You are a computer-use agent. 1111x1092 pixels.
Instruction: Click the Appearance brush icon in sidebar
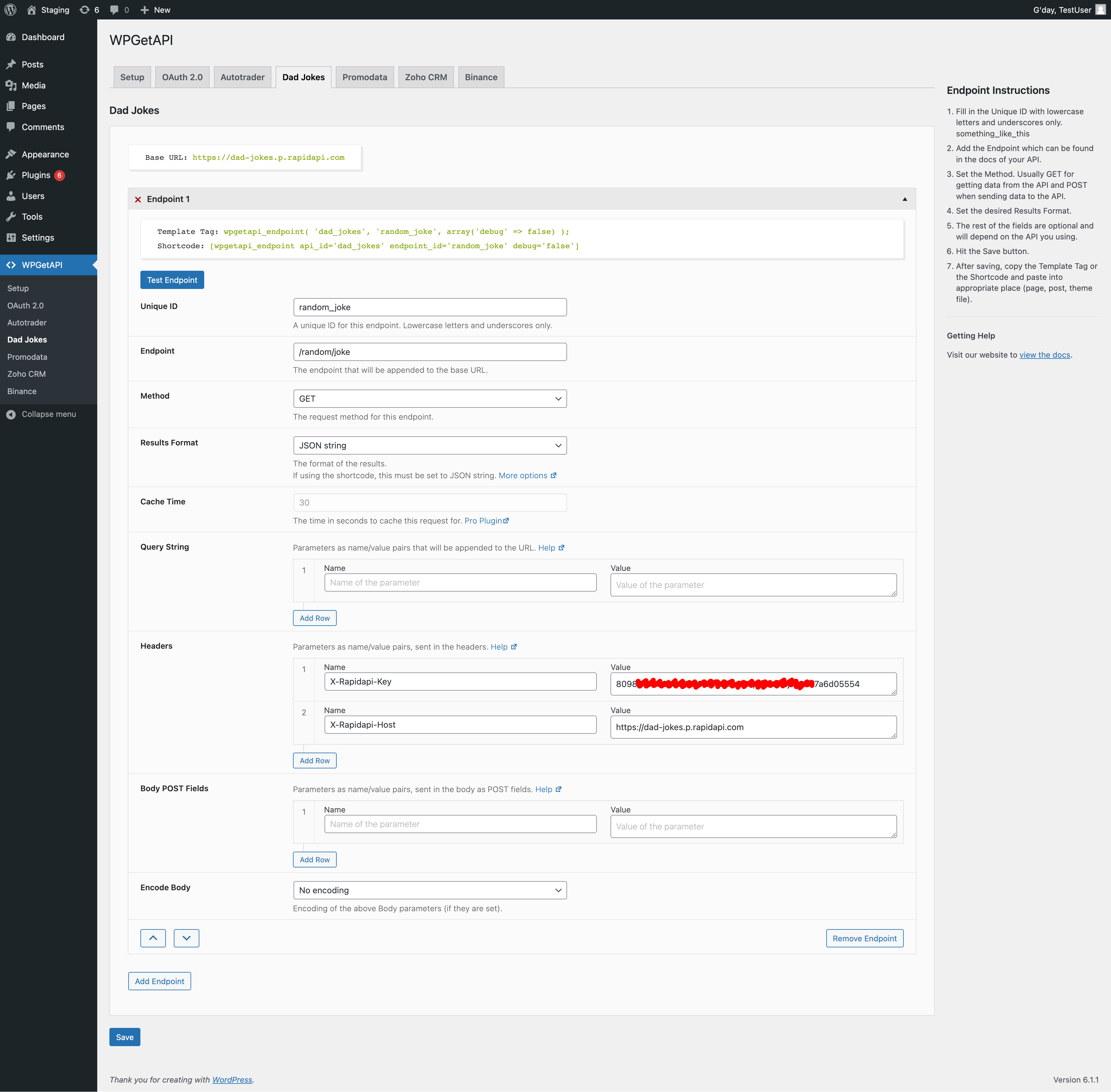click(11, 154)
